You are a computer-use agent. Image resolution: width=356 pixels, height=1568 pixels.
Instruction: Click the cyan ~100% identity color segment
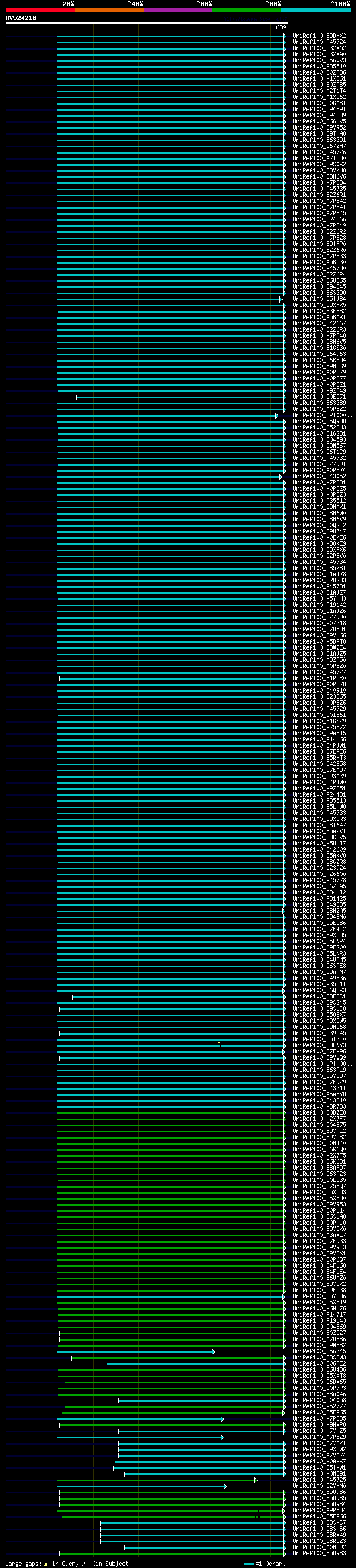(316, 10)
